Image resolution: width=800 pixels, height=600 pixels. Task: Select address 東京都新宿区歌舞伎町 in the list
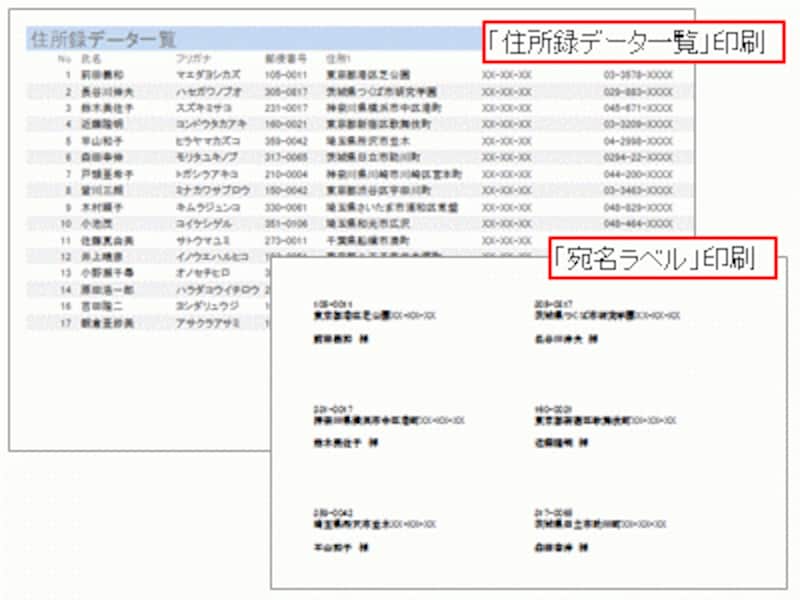379,124
